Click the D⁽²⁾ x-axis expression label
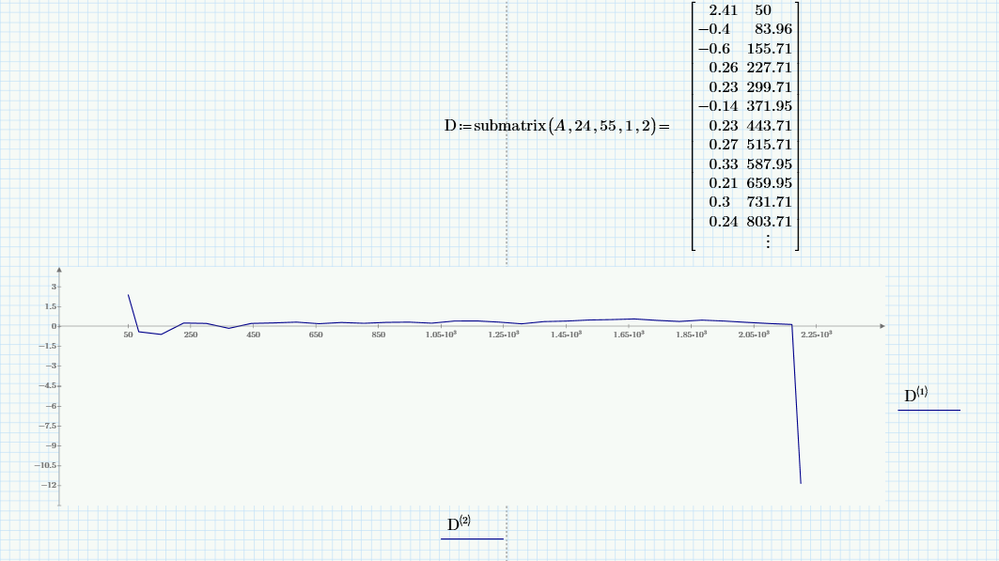Viewport: 999px width, 561px height. [459, 523]
